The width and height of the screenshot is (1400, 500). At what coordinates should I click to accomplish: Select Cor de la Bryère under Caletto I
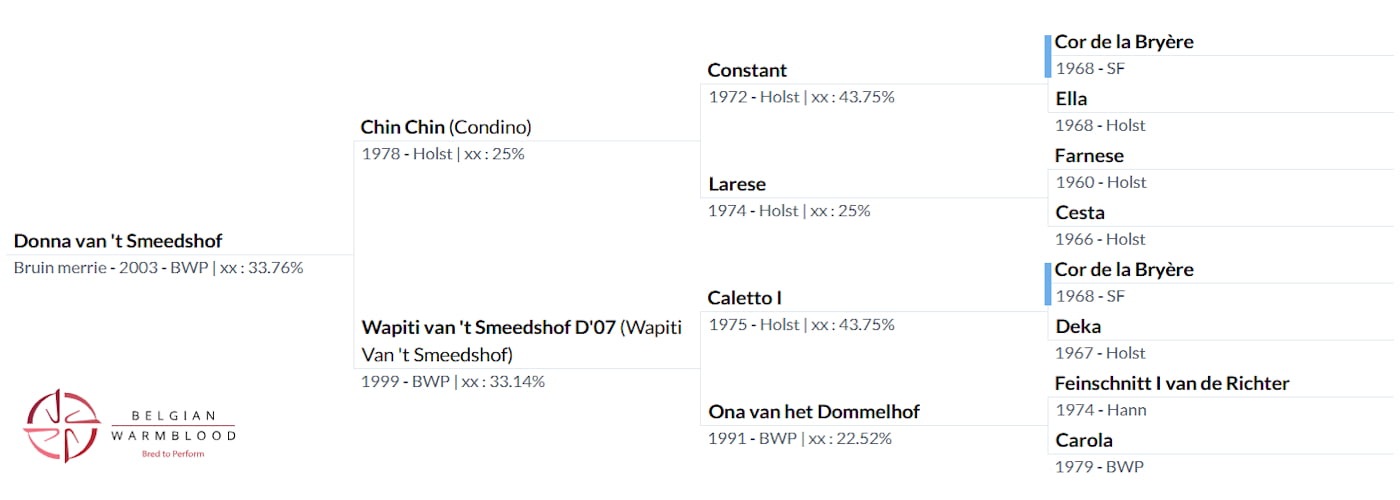(1124, 270)
